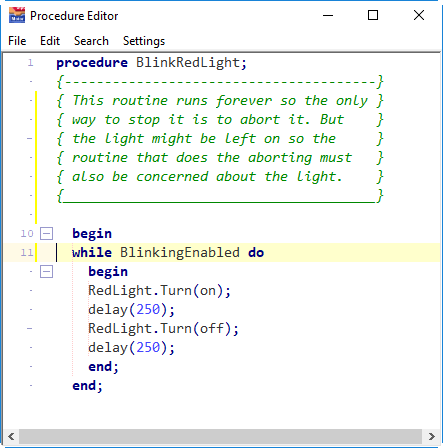The image size is (443, 448).
Task: Click the right scroll arrow
Action: (432, 436)
